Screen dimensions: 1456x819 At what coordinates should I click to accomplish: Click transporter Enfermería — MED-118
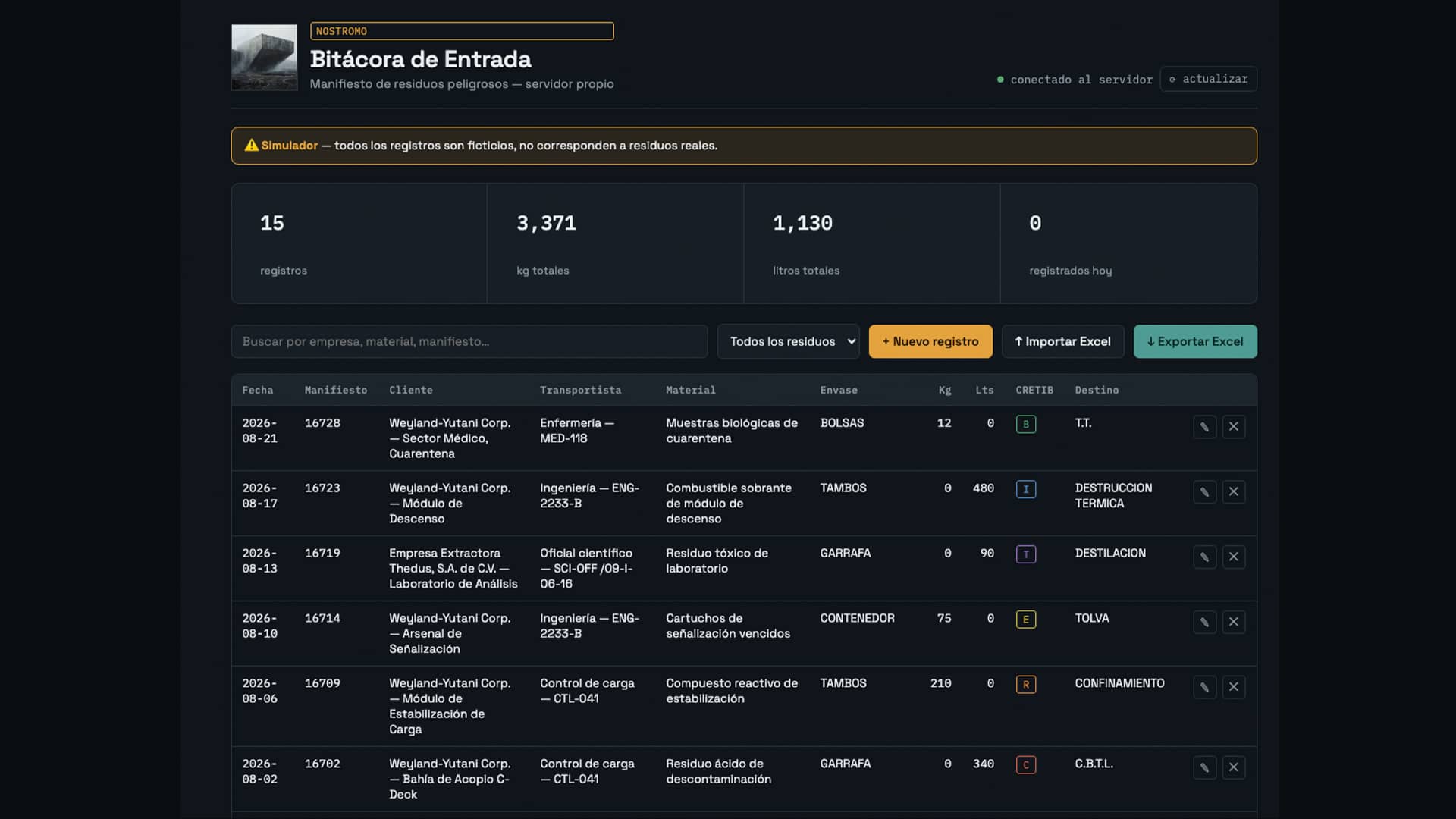pos(577,431)
